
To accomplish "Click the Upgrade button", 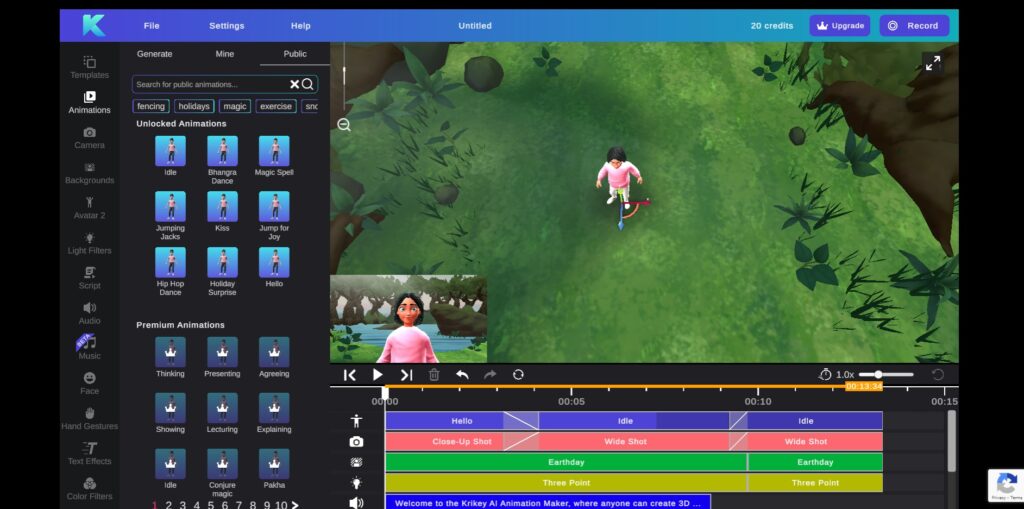I will (x=840, y=25).
